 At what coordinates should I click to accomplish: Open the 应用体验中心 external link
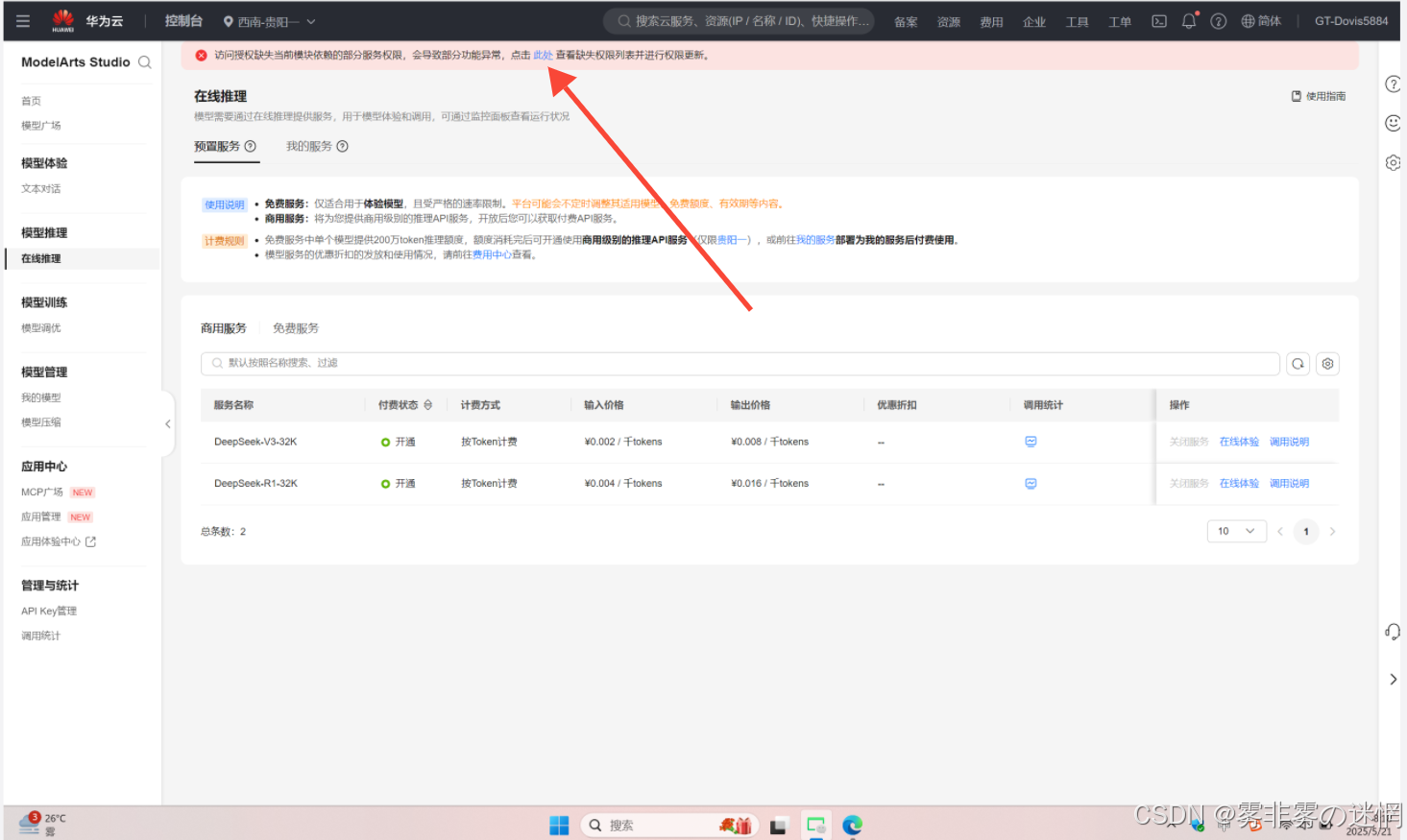point(59,541)
